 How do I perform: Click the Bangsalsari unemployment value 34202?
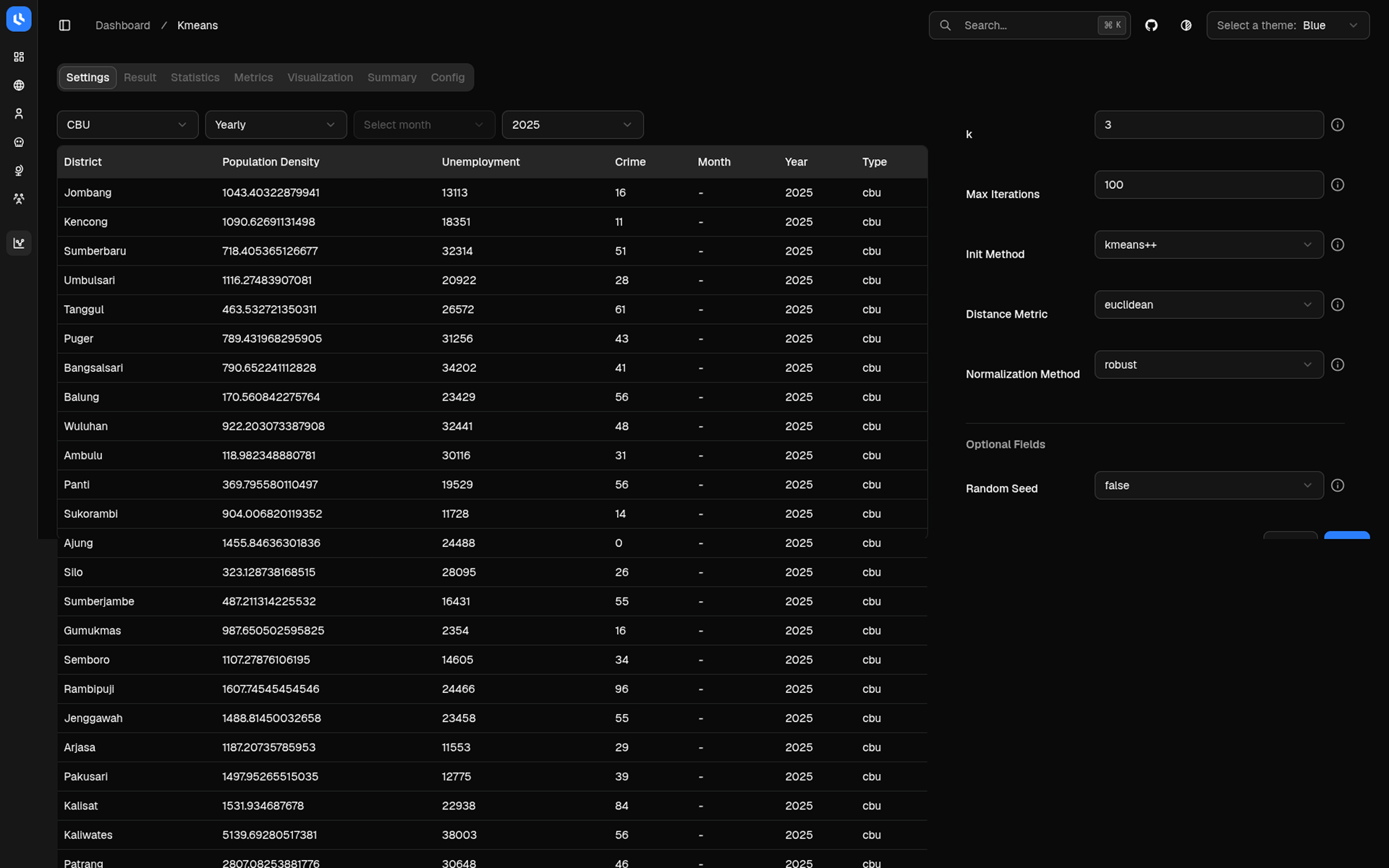click(459, 368)
